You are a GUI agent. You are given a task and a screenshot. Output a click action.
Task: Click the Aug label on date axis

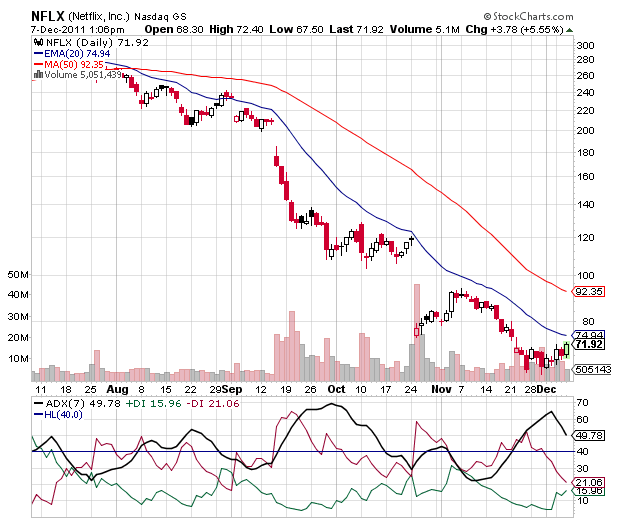(117, 389)
